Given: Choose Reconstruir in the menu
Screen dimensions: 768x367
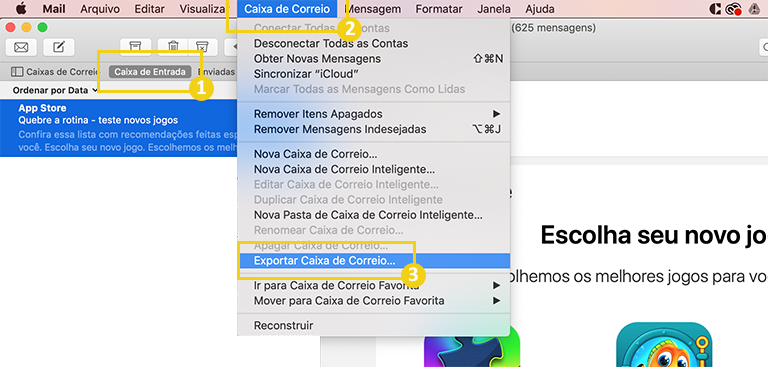Looking at the screenshot, I should [374, 325].
